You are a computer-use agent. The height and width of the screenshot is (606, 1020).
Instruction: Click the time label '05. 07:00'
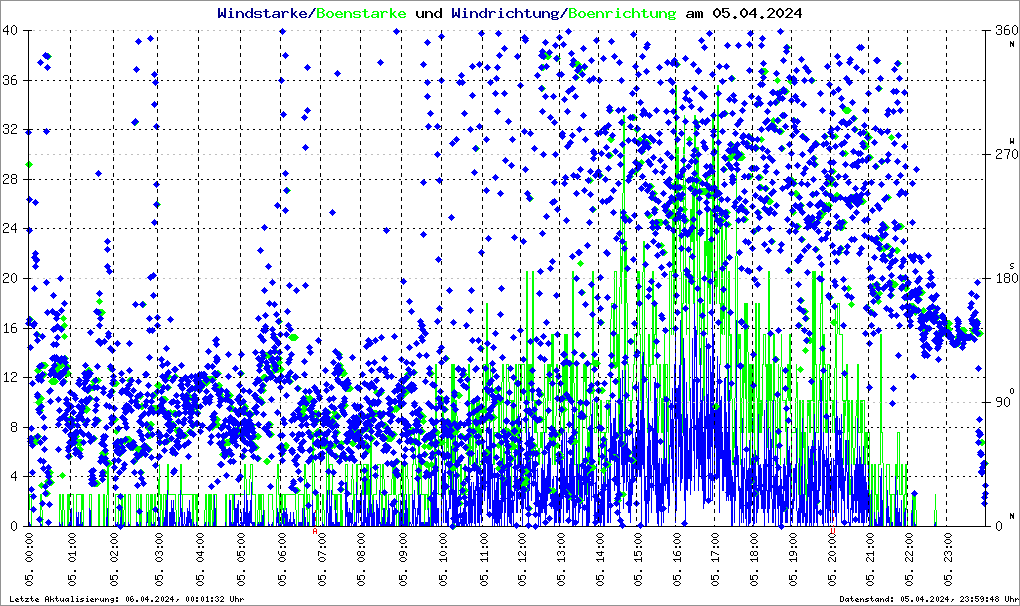(323, 560)
